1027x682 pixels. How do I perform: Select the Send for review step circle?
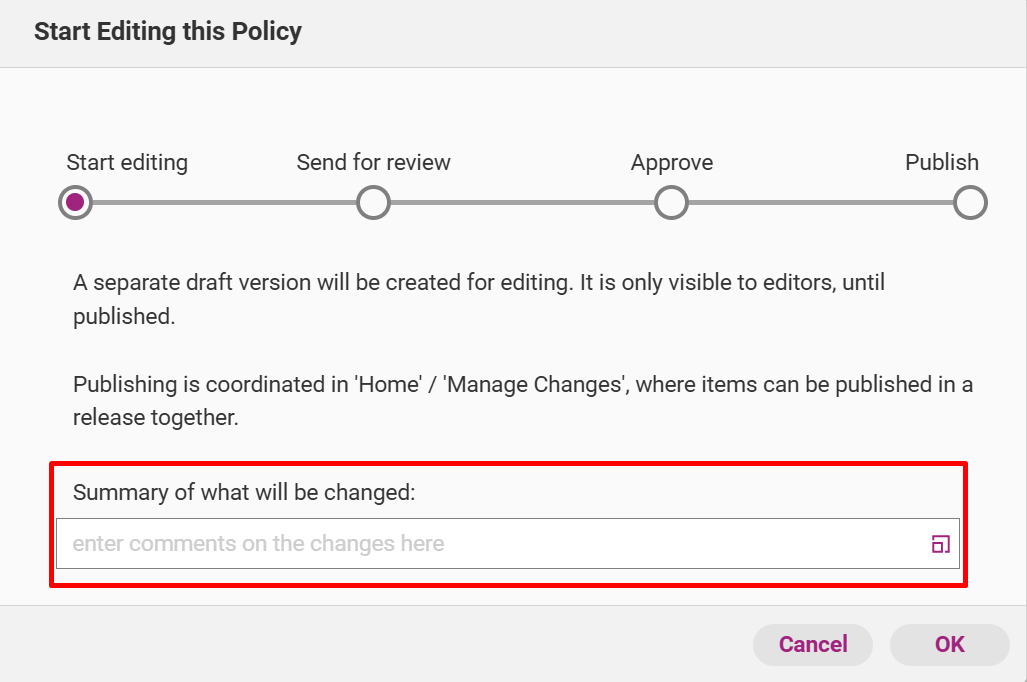click(373, 202)
